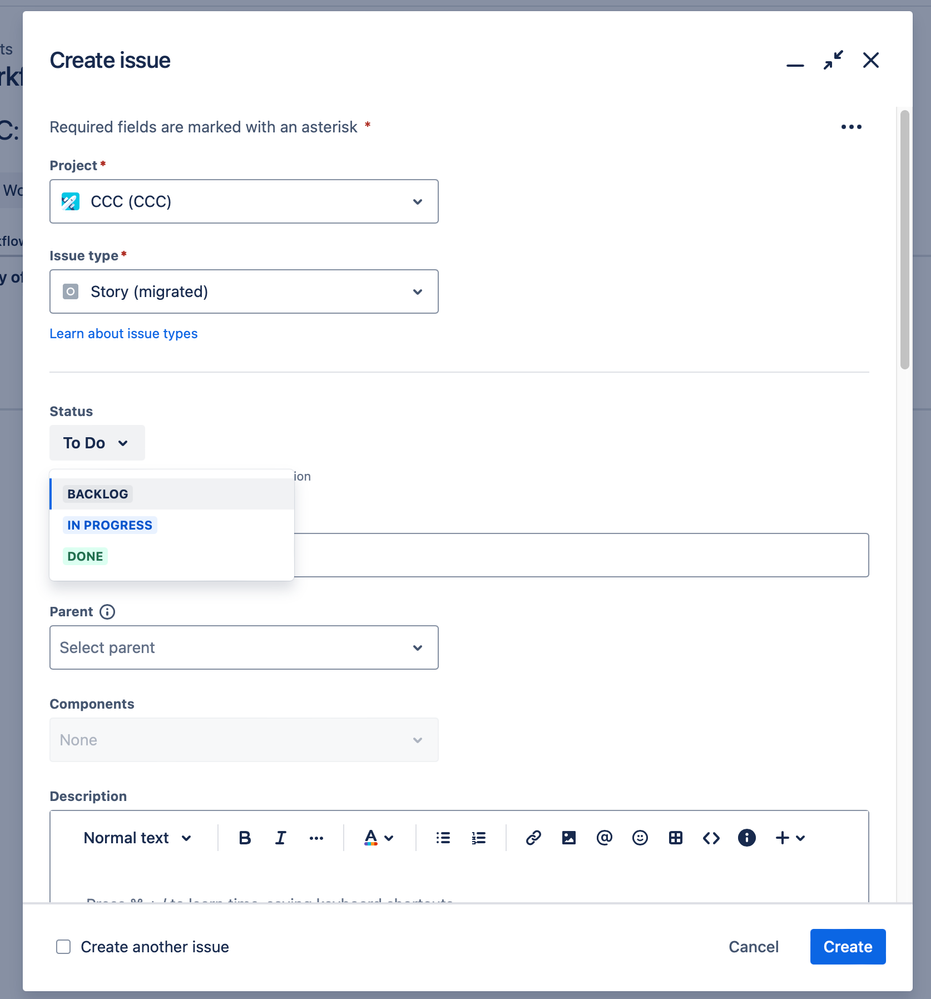931x999 pixels.
Task: Show Parent field info tooltip icon
Action: pos(107,612)
